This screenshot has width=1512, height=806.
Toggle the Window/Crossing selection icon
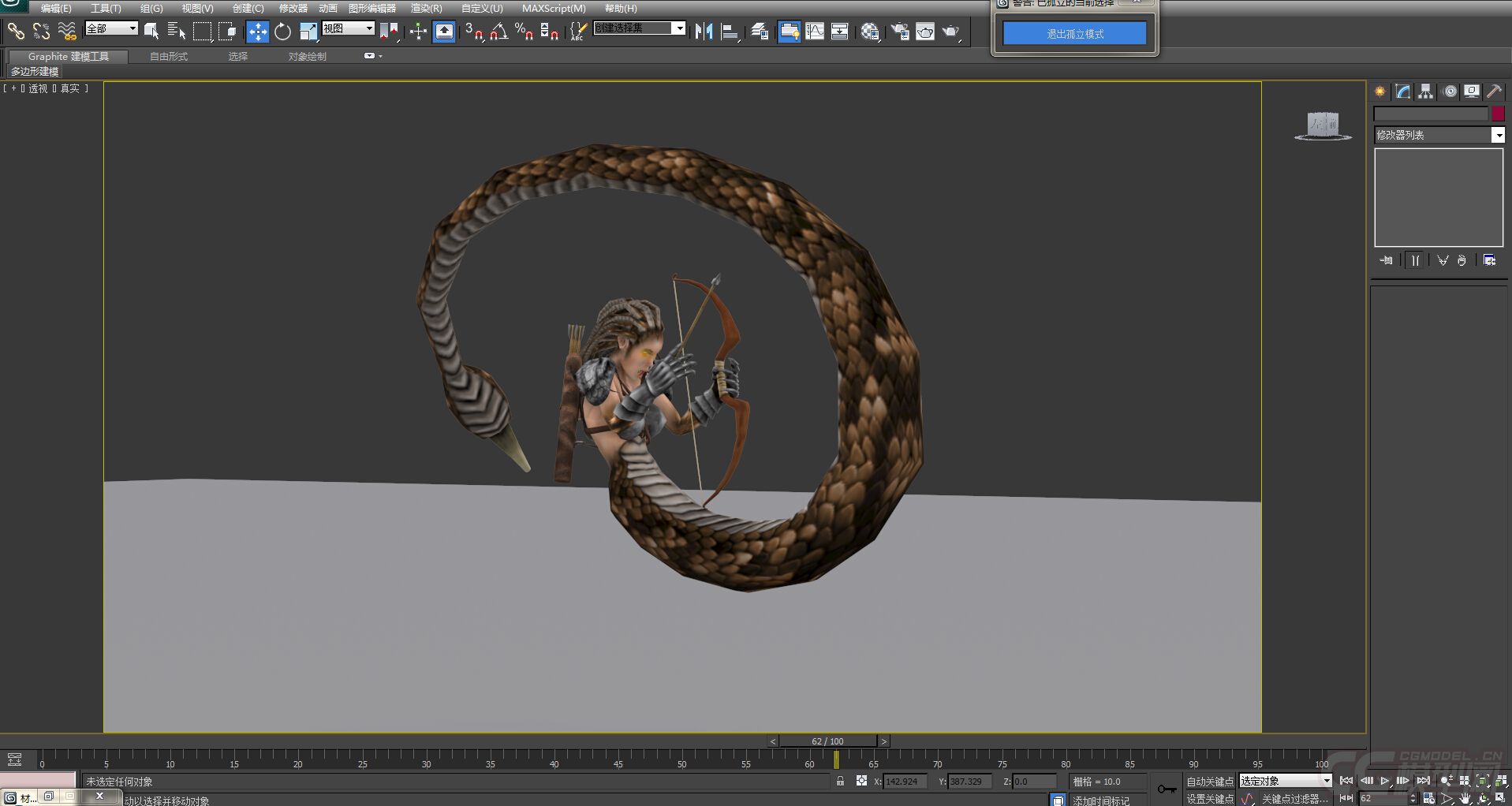pos(228,32)
